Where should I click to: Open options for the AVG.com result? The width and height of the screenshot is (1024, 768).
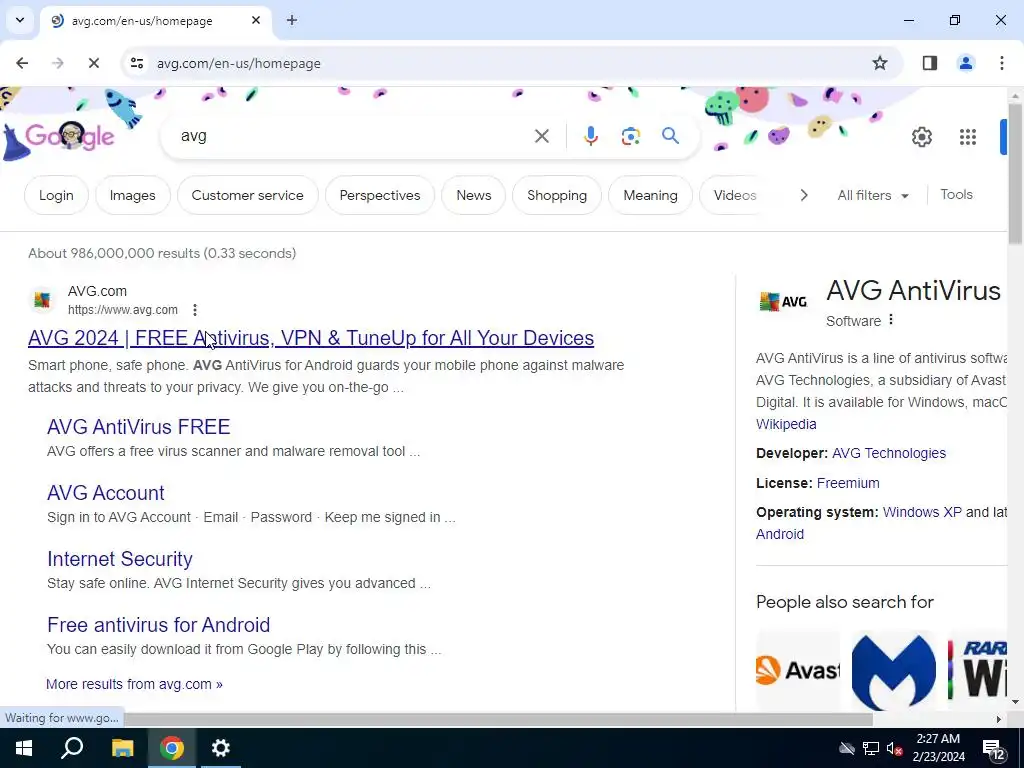click(195, 310)
